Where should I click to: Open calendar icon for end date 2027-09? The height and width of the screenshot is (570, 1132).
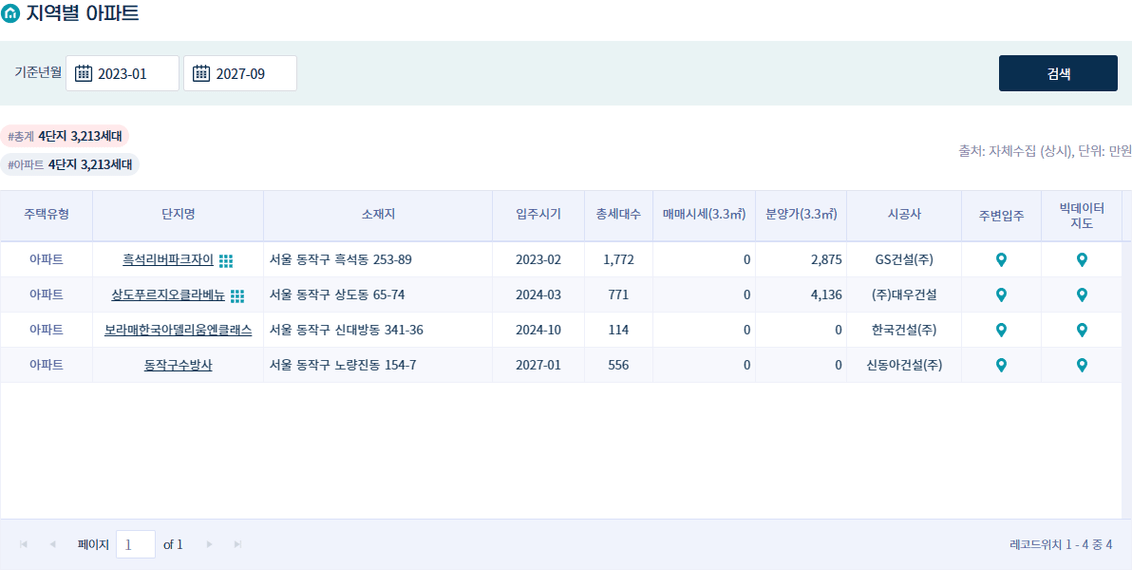[201, 74]
